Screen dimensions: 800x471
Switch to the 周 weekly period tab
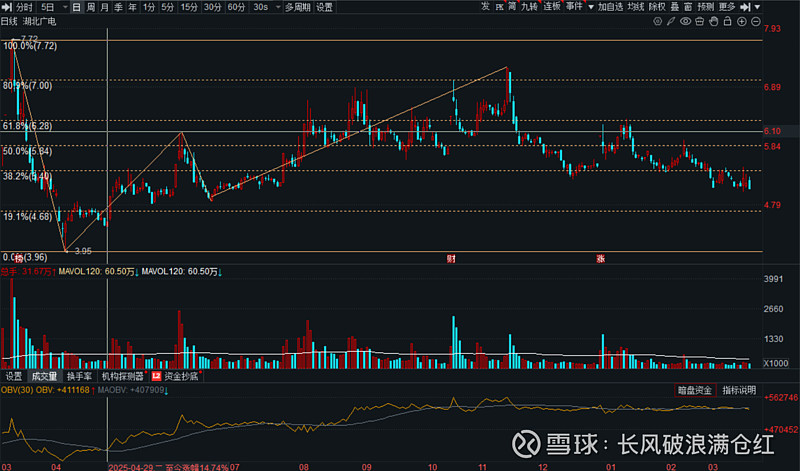(x=91, y=7)
